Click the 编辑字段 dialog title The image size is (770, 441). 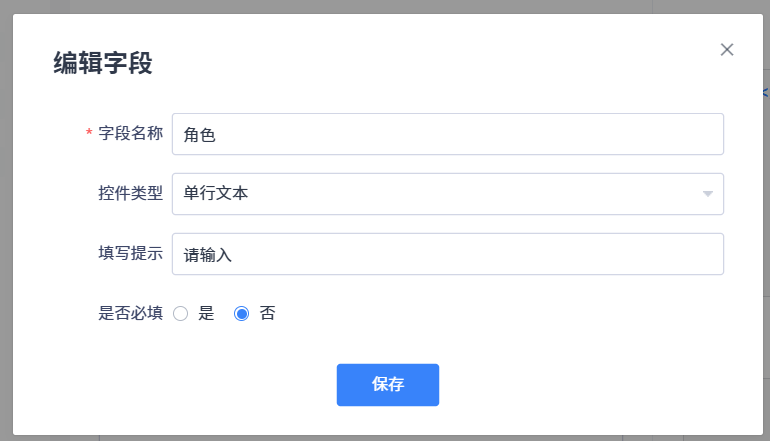103,64
